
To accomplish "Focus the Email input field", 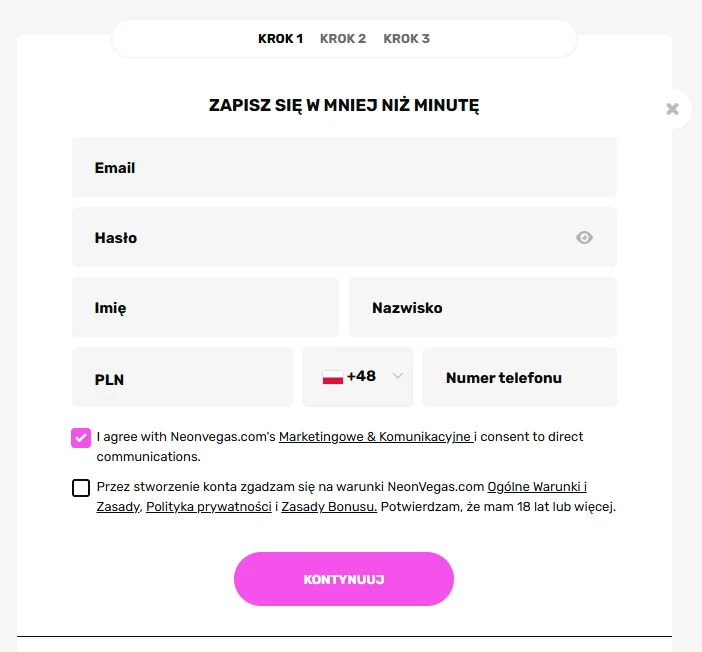I will [344, 167].
